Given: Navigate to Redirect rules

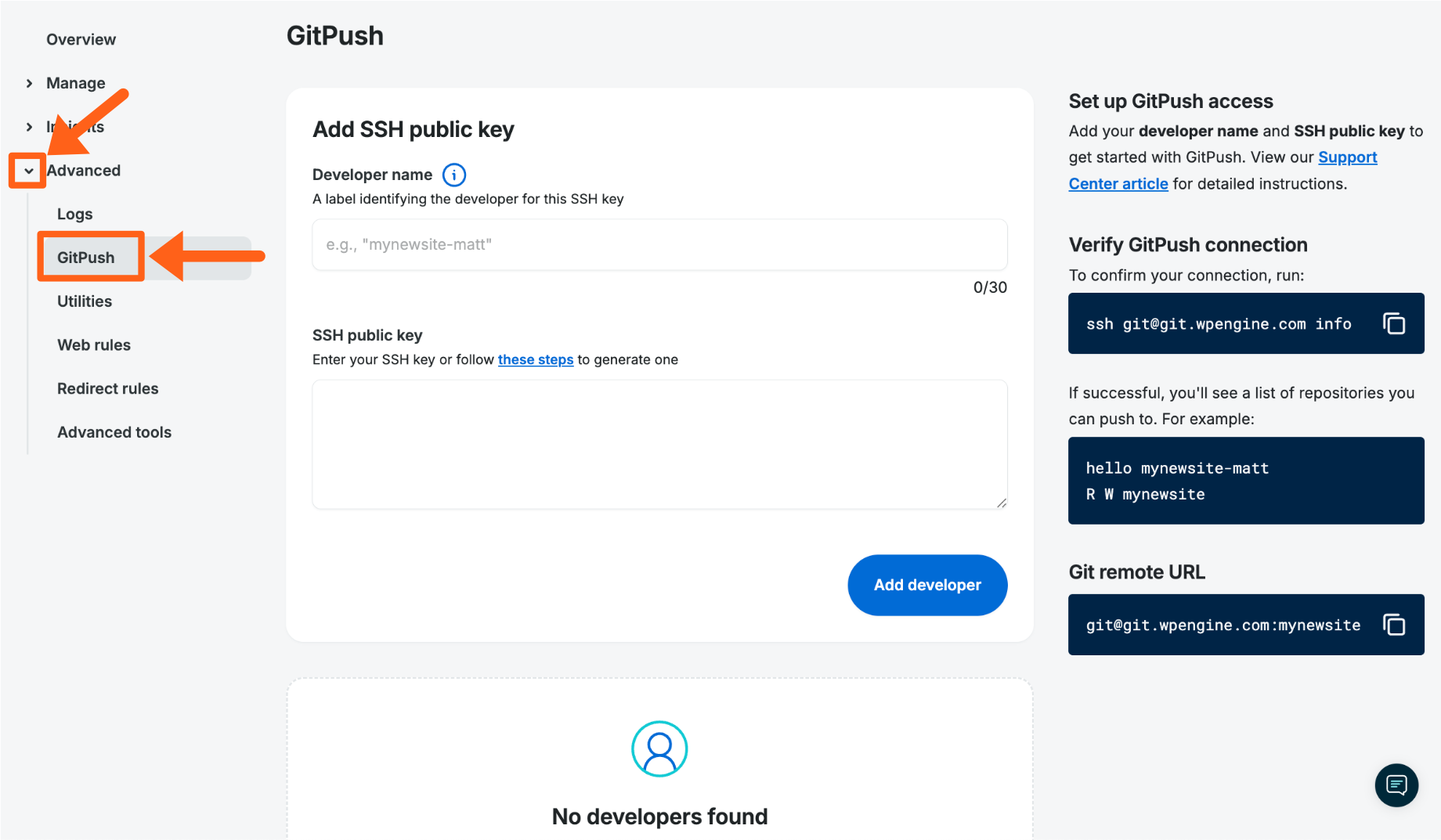Looking at the screenshot, I should pos(108,388).
